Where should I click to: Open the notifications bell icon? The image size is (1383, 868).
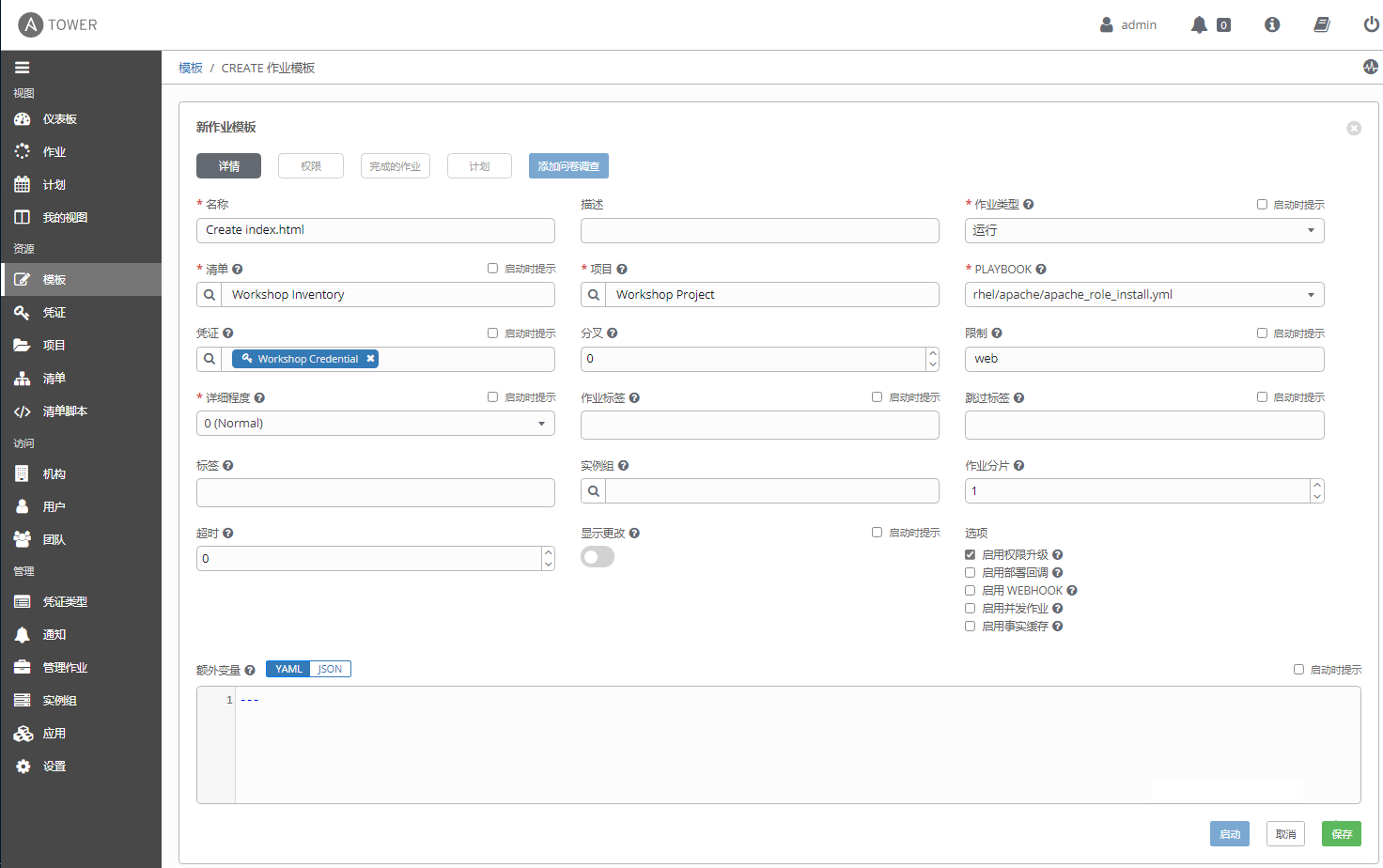click(x=1199, y=24)
